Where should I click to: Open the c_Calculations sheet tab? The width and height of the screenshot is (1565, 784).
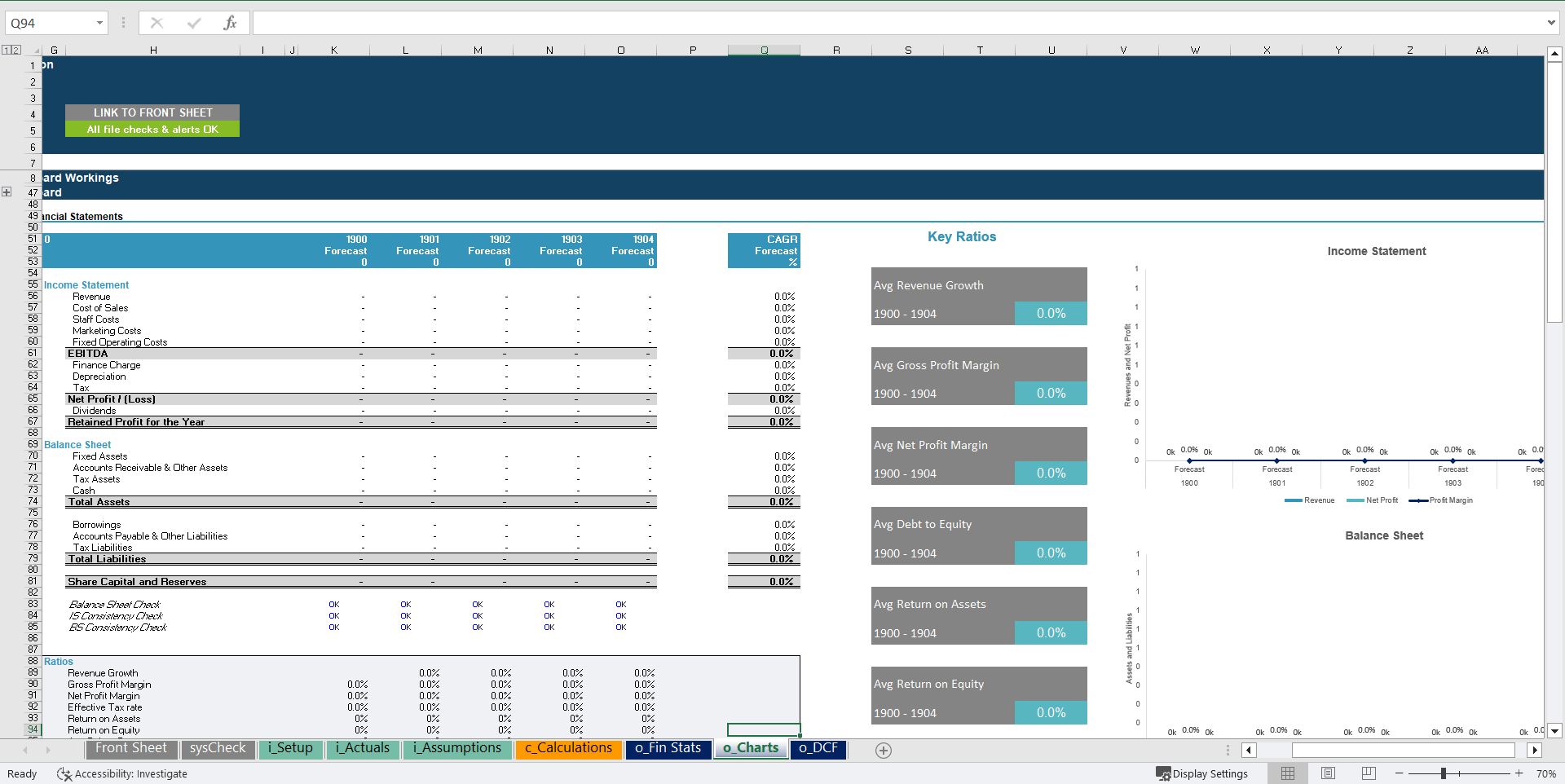(x=568, y=748)
